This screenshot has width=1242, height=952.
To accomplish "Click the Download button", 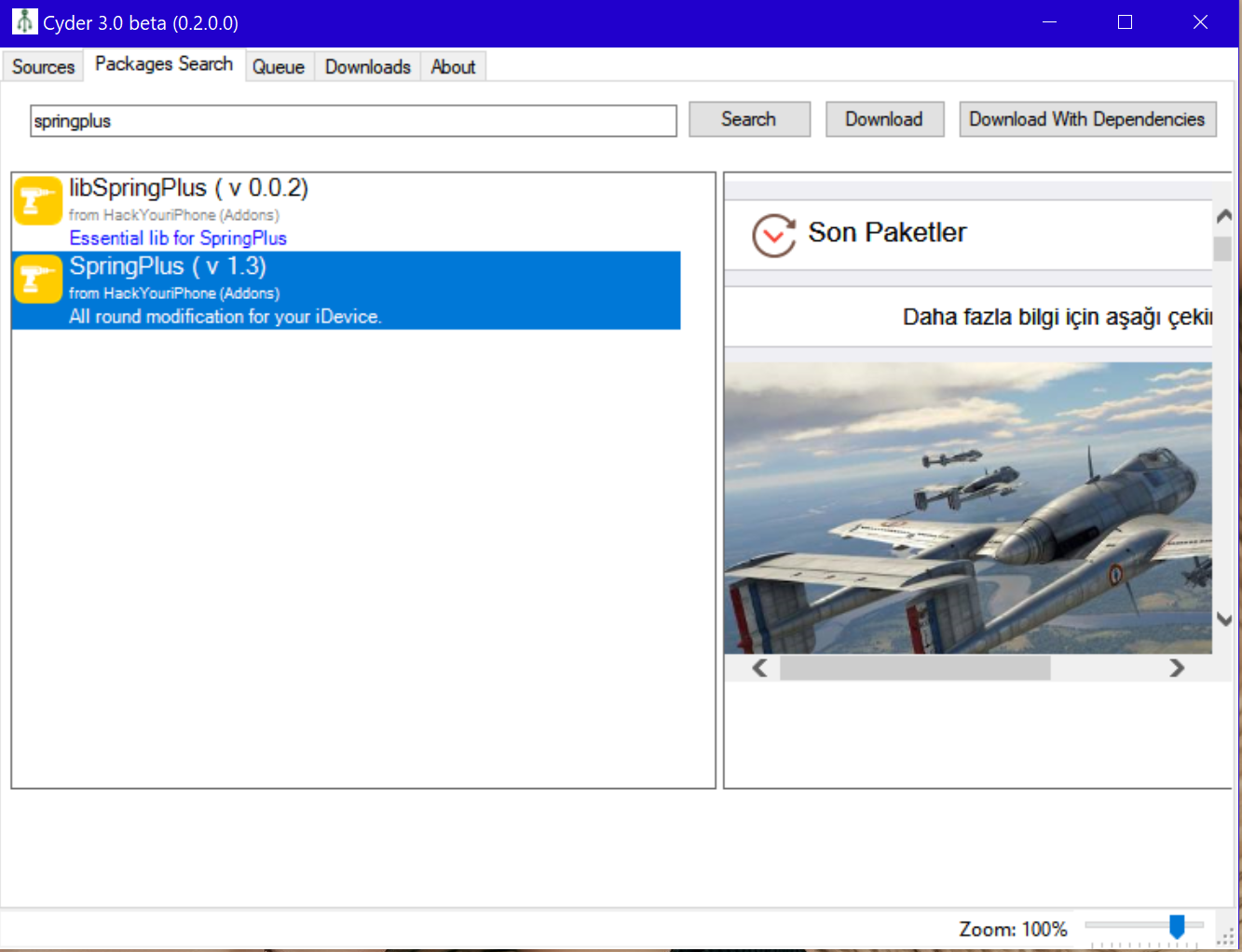I will 884,119.
